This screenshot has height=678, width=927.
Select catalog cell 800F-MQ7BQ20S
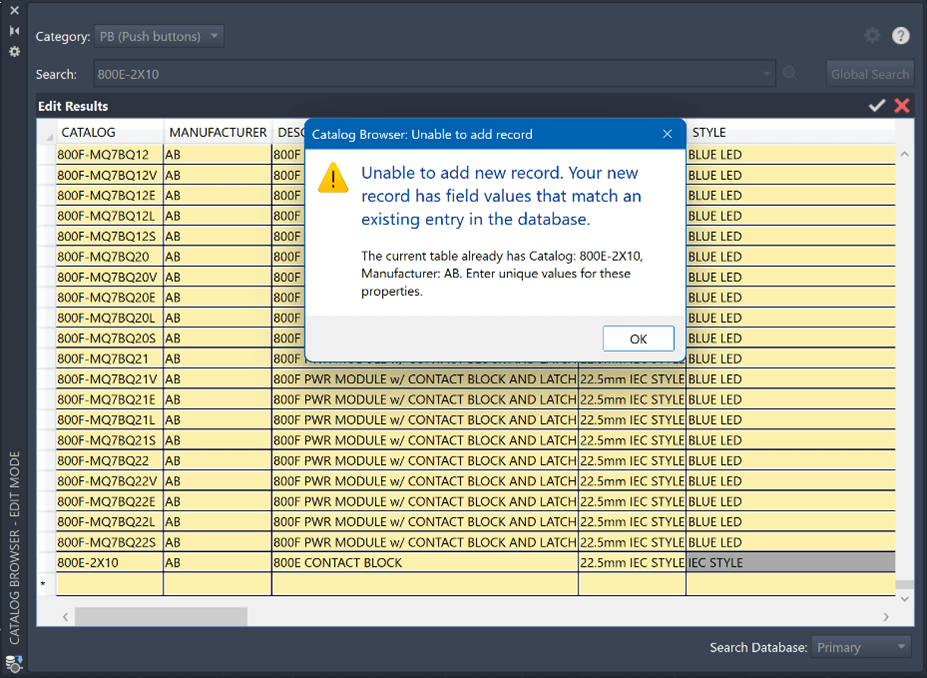110,339
